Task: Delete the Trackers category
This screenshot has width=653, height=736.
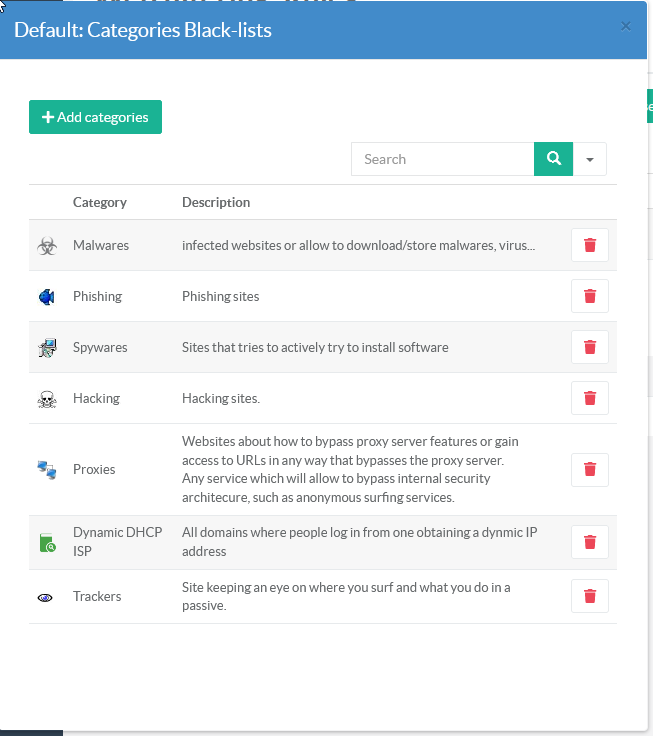Action: (589, 596)
